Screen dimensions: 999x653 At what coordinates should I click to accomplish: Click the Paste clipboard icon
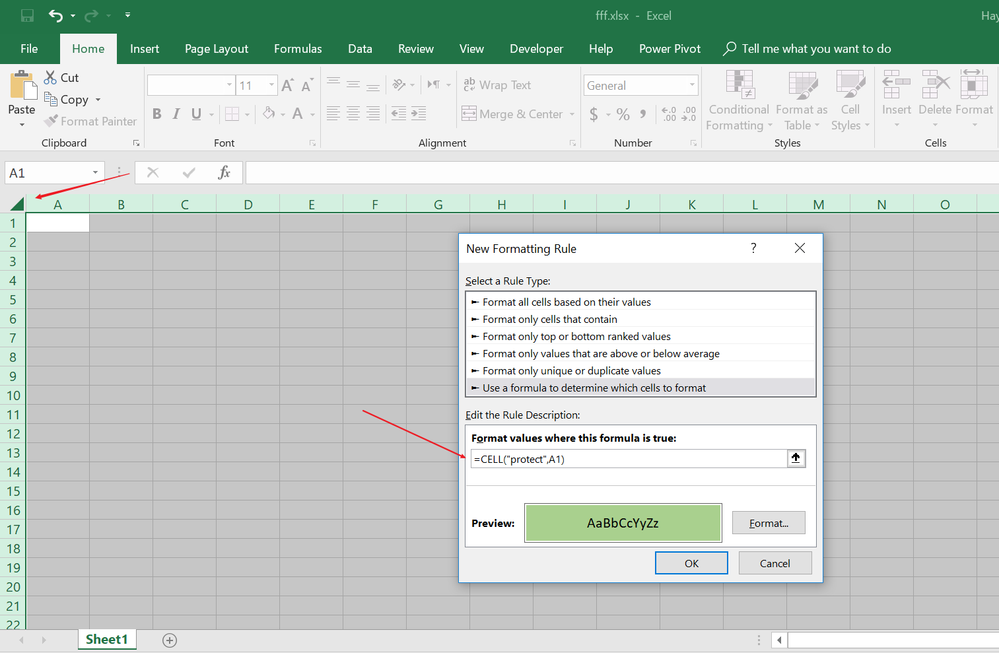pyautogui.click(x=22, y=85)
